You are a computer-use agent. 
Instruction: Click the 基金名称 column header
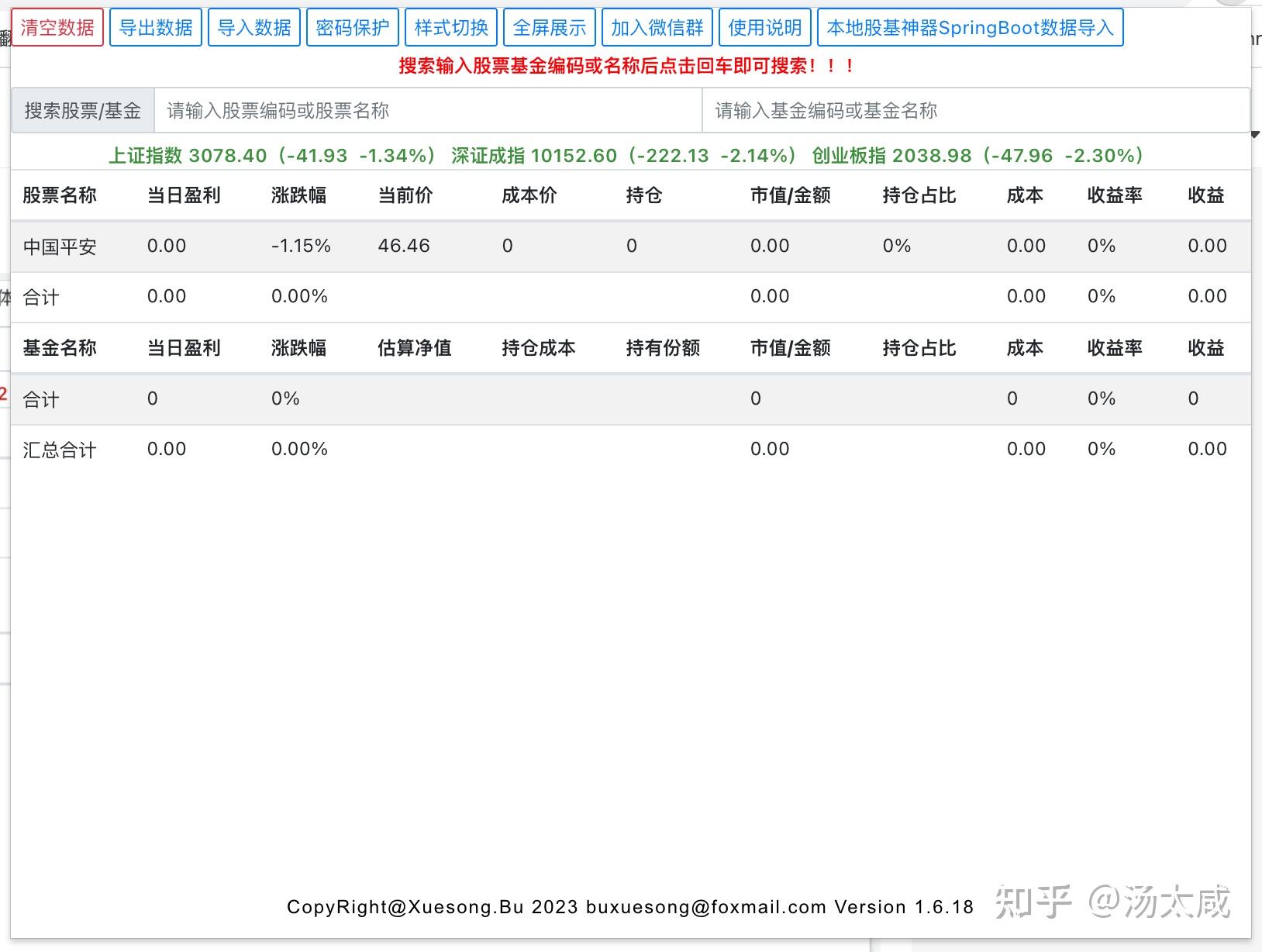coord(59,348)
